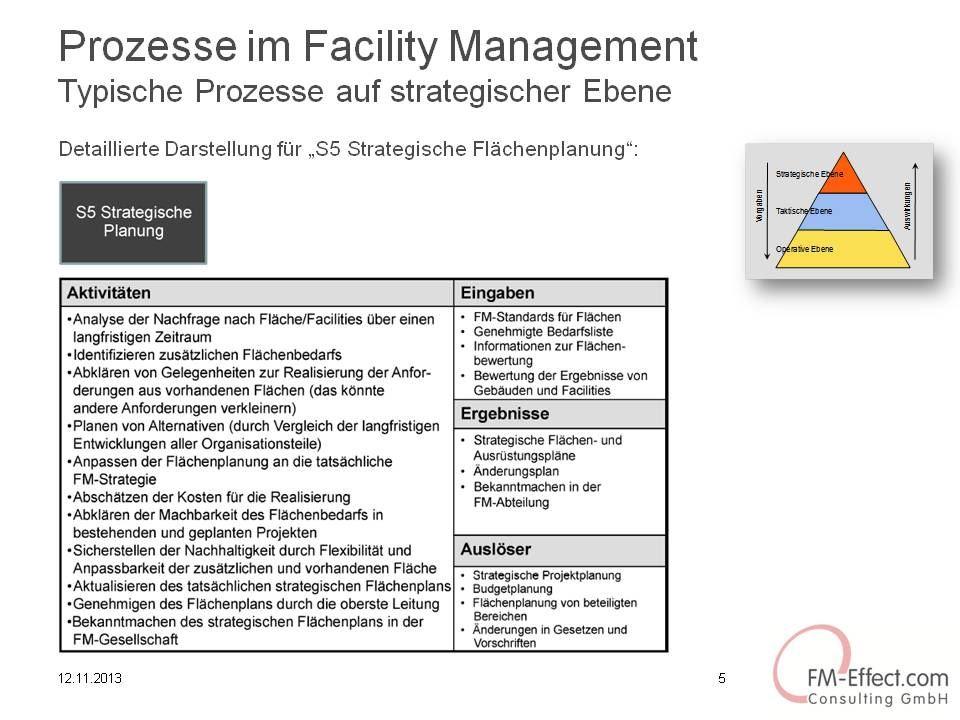Viewport: 960px width, 720px height.
Task: Click the date '12.11.2013'
Action: (x=89, y=678)
